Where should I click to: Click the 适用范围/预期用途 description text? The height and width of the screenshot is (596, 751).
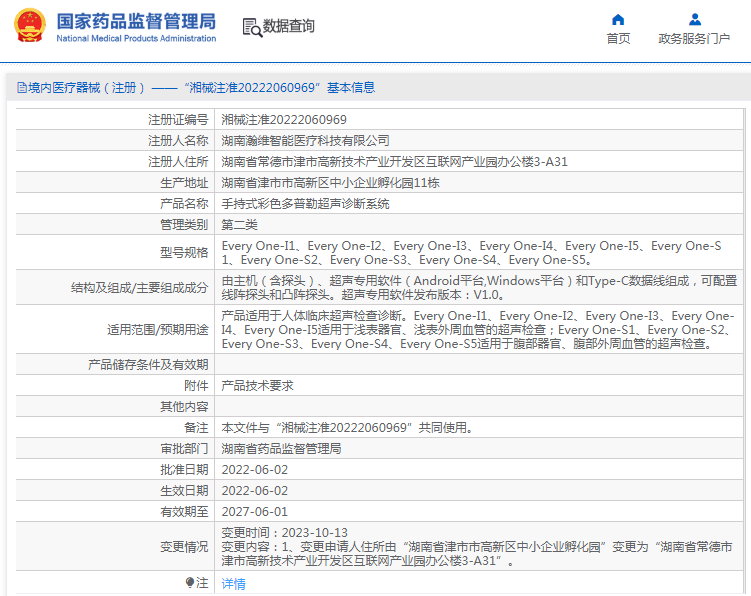478,330
